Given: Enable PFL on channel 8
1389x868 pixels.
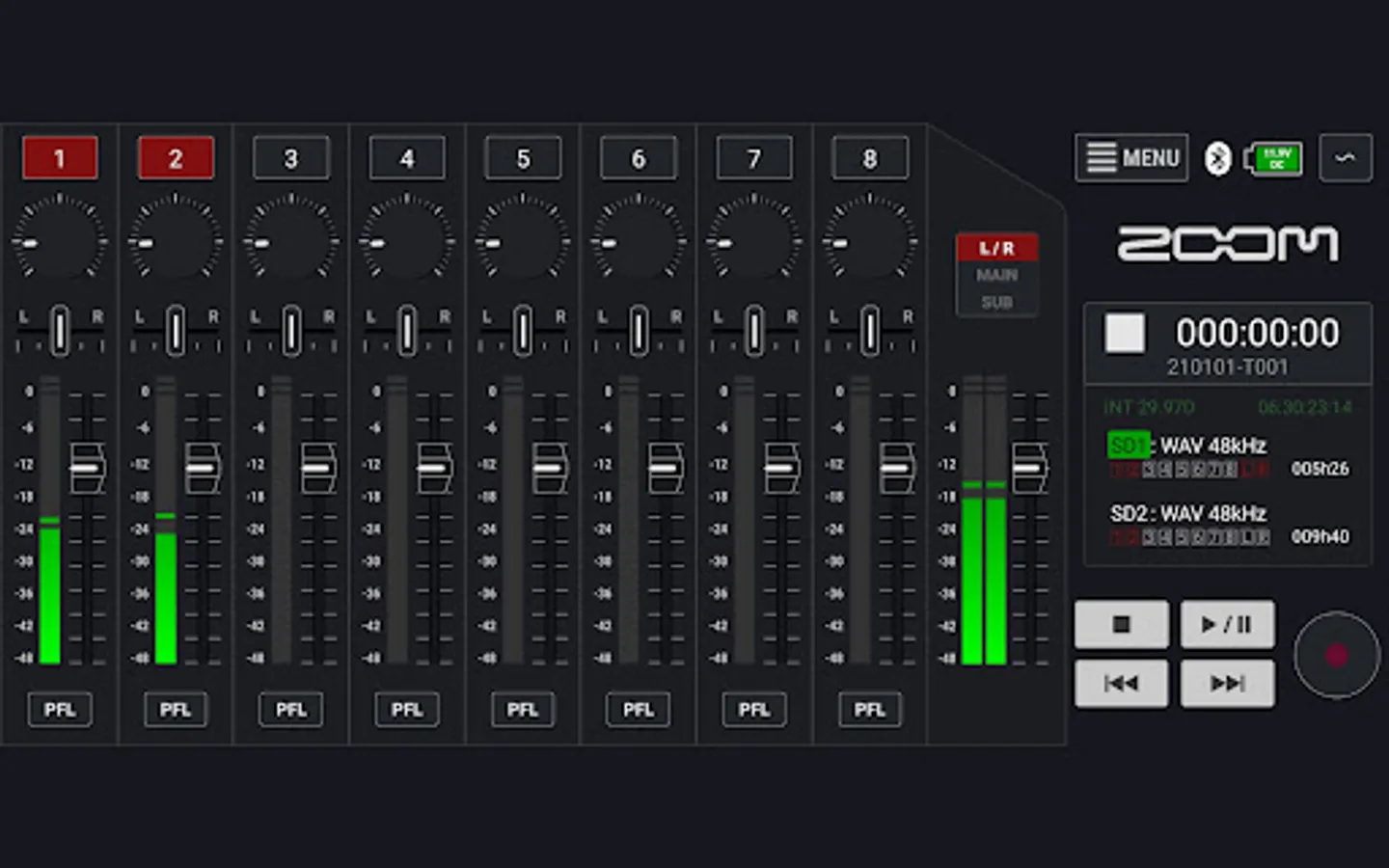Looking at the screenshot, I should (870, 710).
